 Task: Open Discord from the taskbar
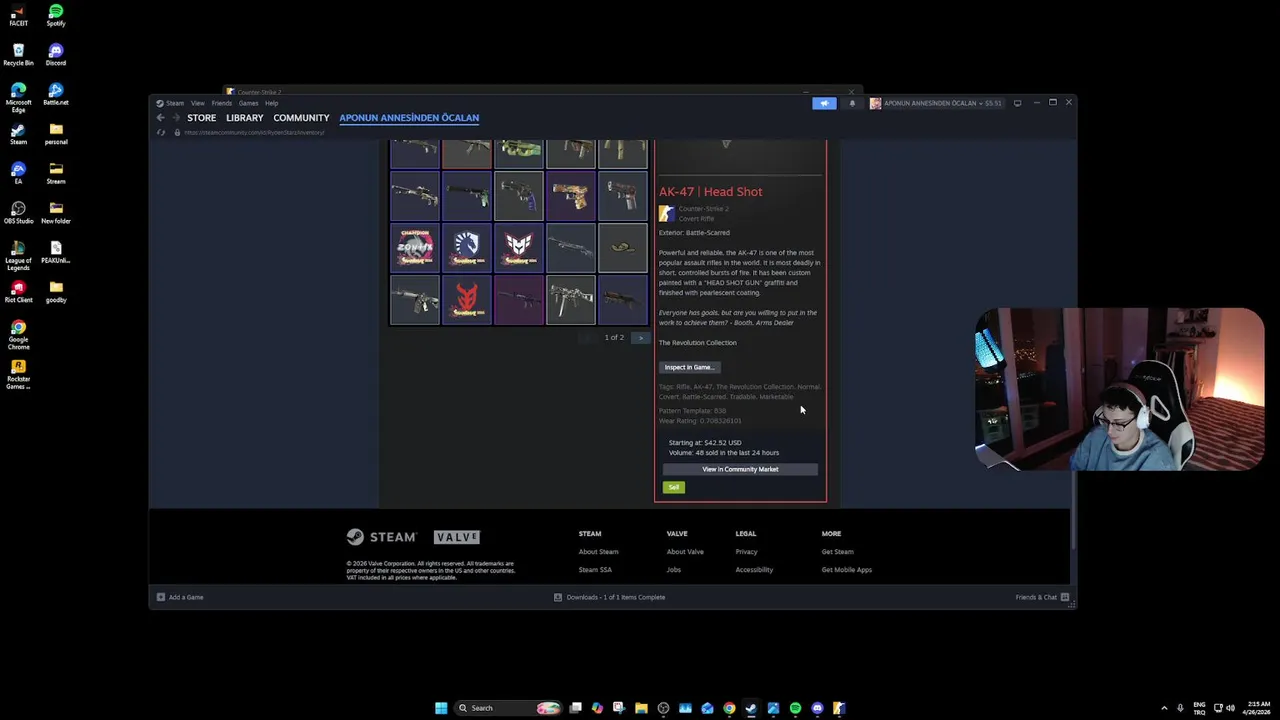pos(817,708)
